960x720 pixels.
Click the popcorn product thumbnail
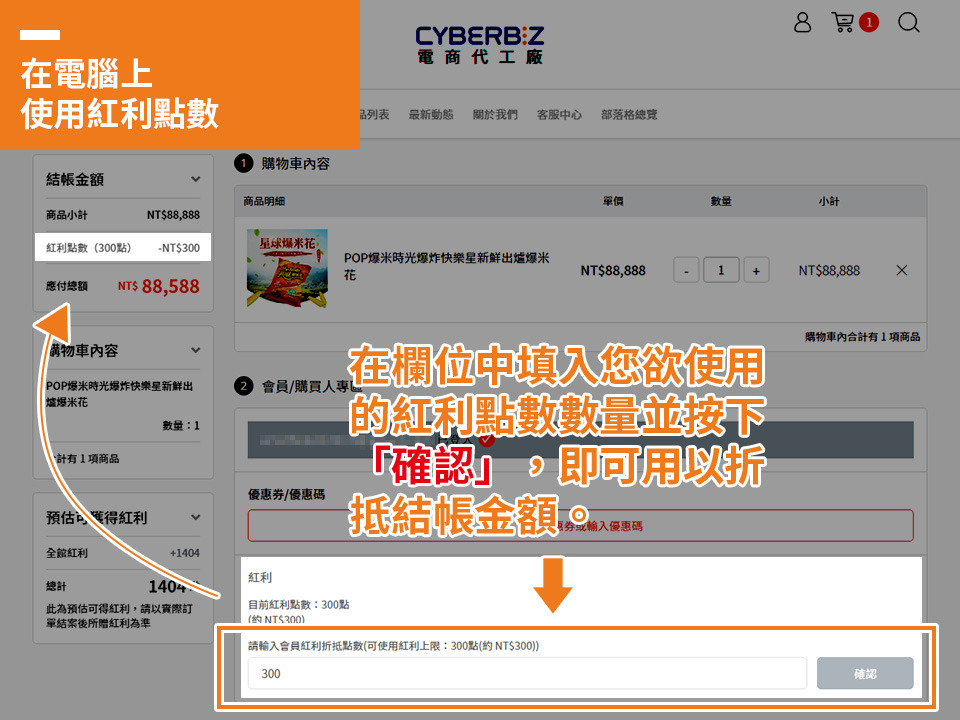(286, 270)
